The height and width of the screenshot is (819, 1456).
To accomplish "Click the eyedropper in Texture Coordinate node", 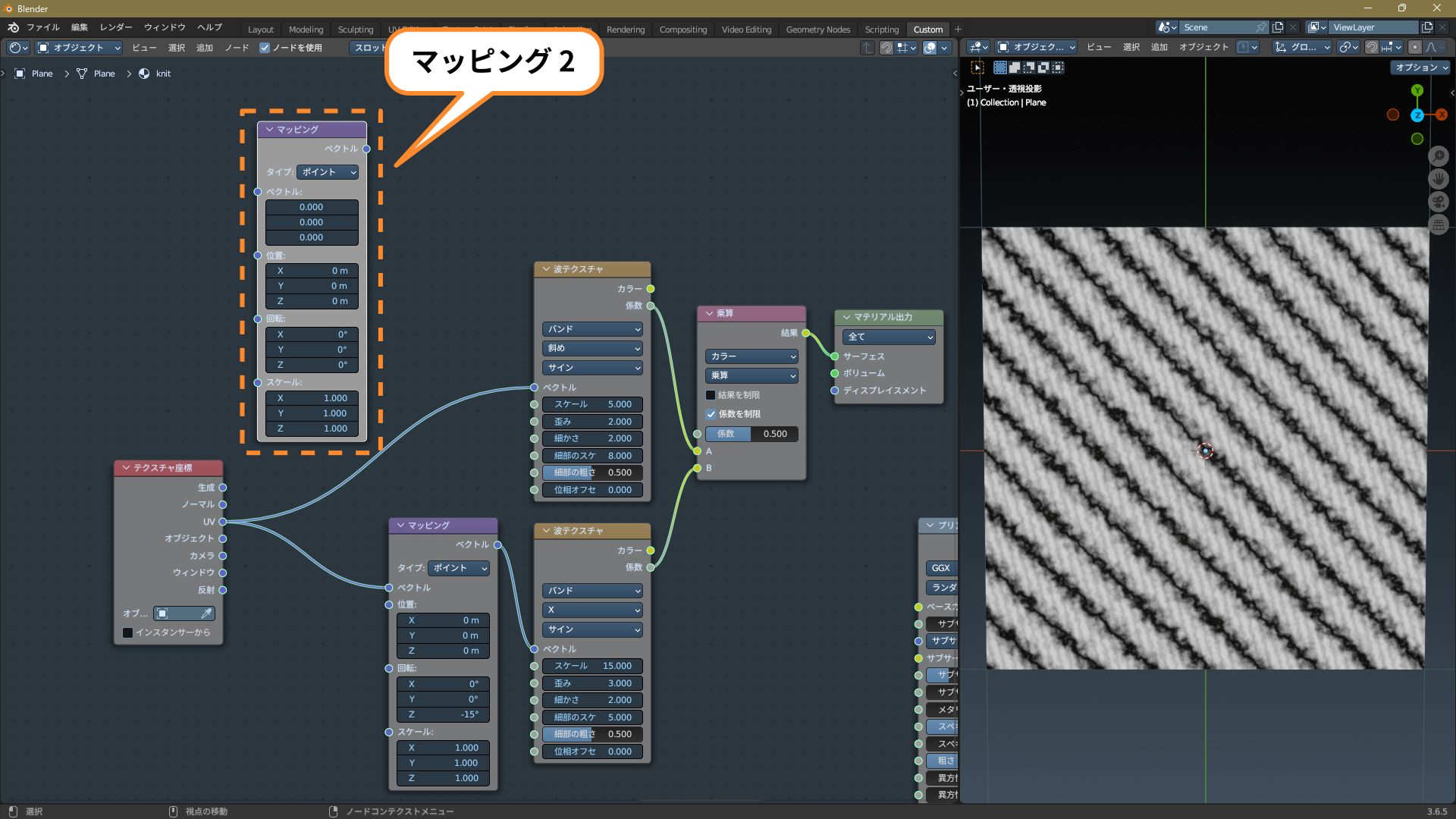I will tap(206, 613).
